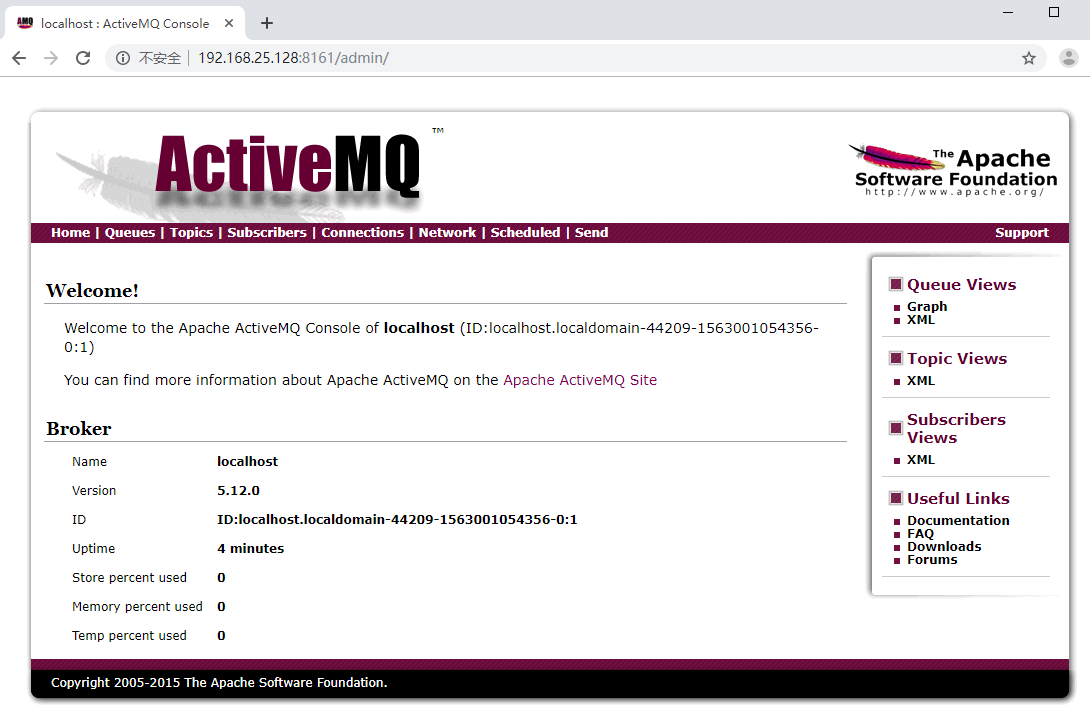Click the Topic Views heading
Viewport: 1090px width, 708px height.
click(957, 359)
